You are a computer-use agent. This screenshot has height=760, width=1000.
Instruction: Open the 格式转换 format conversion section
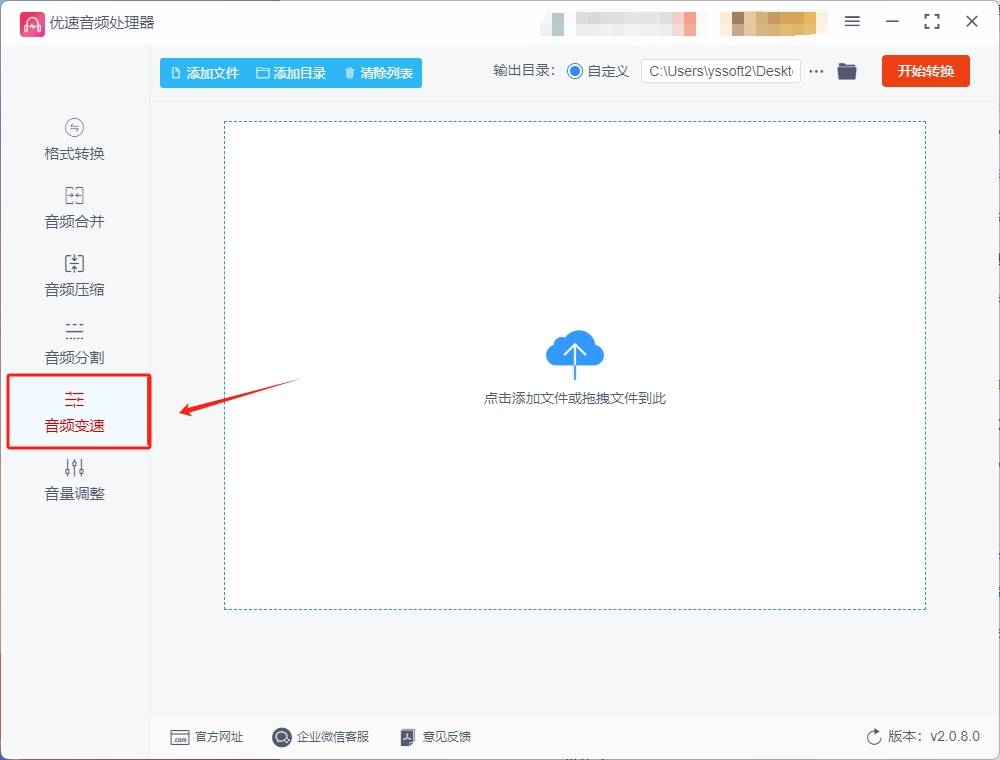click(74, 140)
